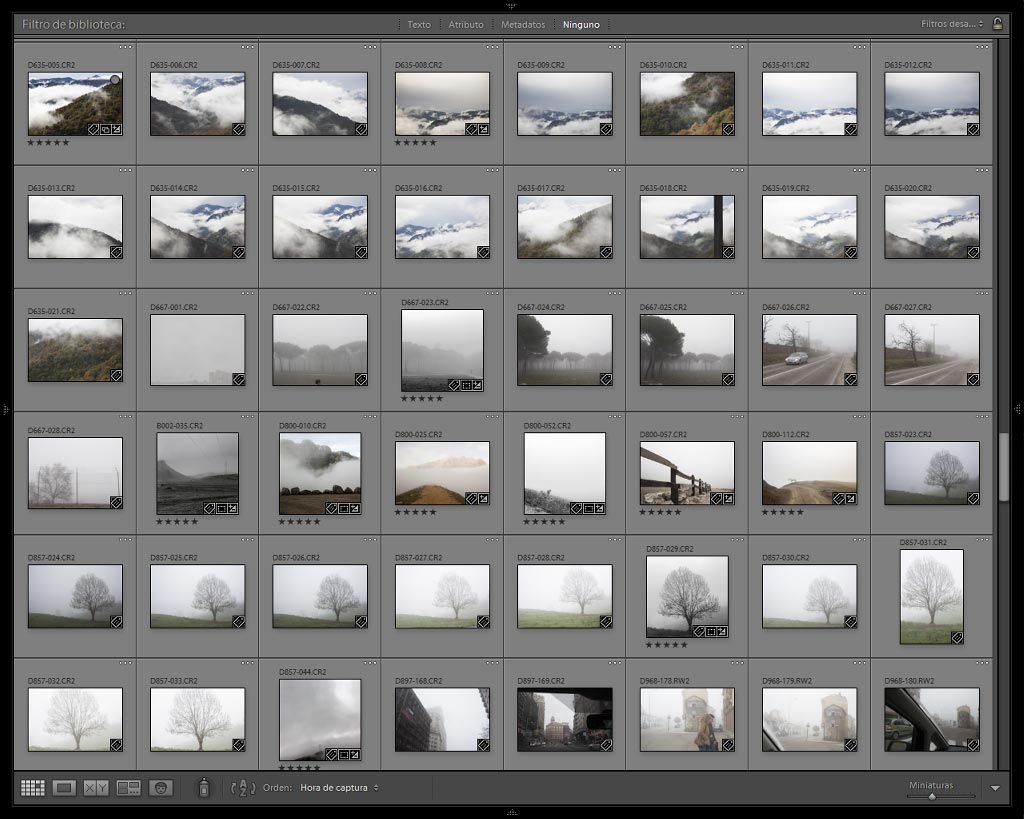Select thumbnail D635-018.CR2
Viewport: 1024px width, 819px height.
687,227
